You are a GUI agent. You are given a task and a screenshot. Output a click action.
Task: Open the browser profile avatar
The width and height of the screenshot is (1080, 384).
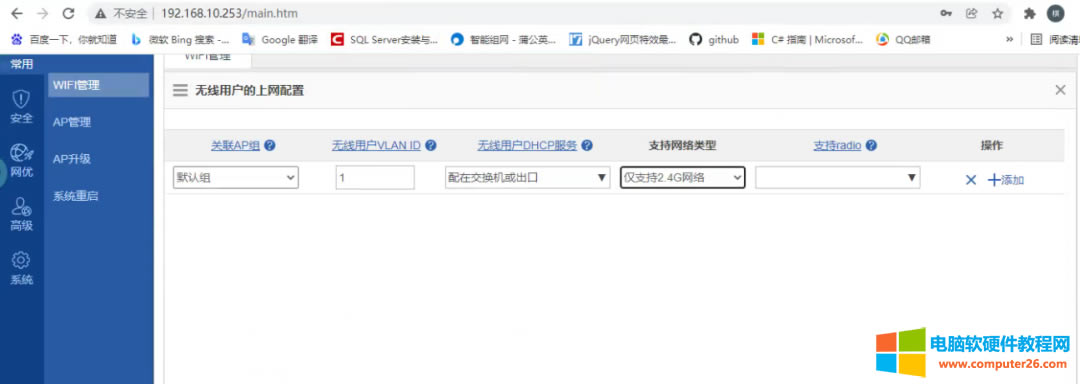[x=1055, y=13]
